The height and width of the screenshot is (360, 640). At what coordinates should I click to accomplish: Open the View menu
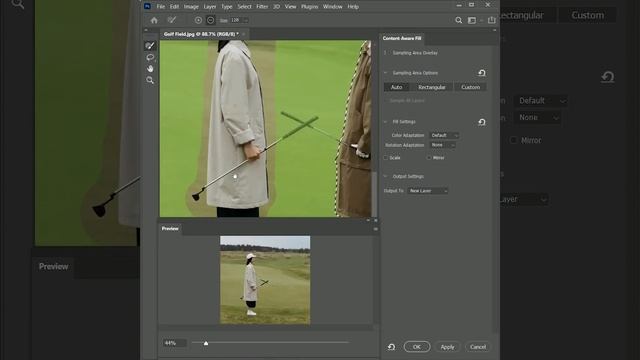click(290, 7)
